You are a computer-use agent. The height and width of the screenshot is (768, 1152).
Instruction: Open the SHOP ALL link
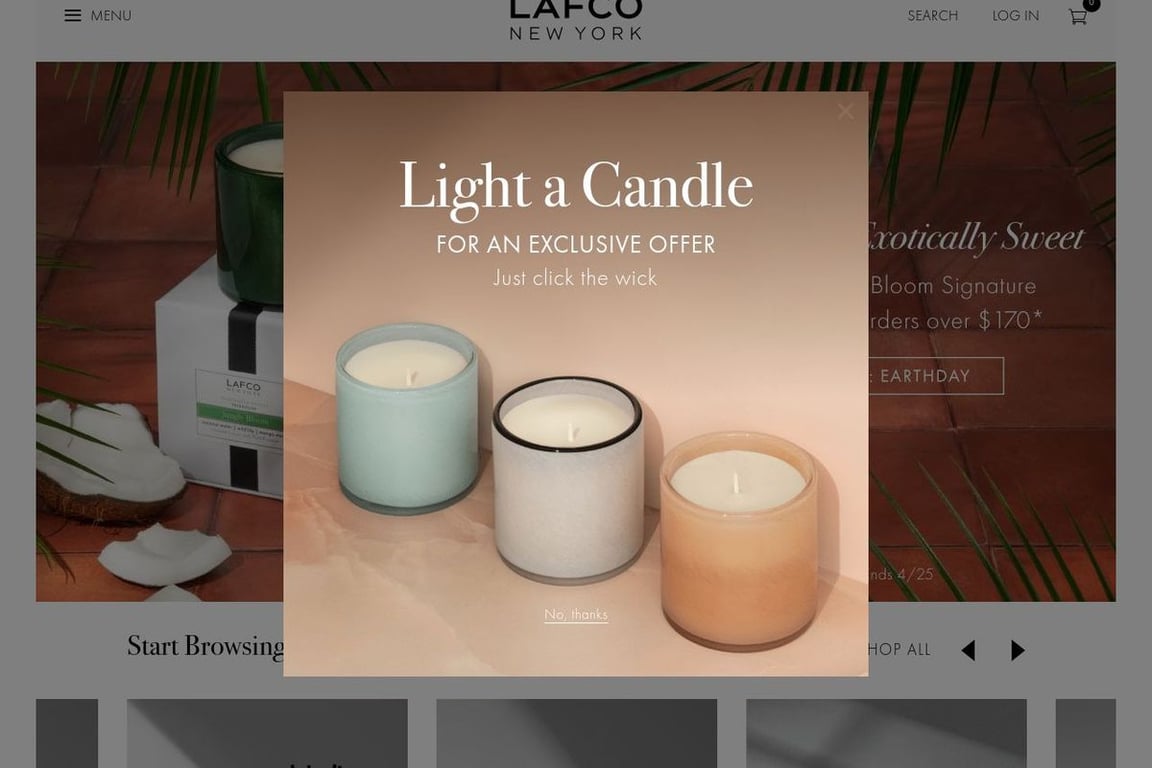click(x=899, y=650)
